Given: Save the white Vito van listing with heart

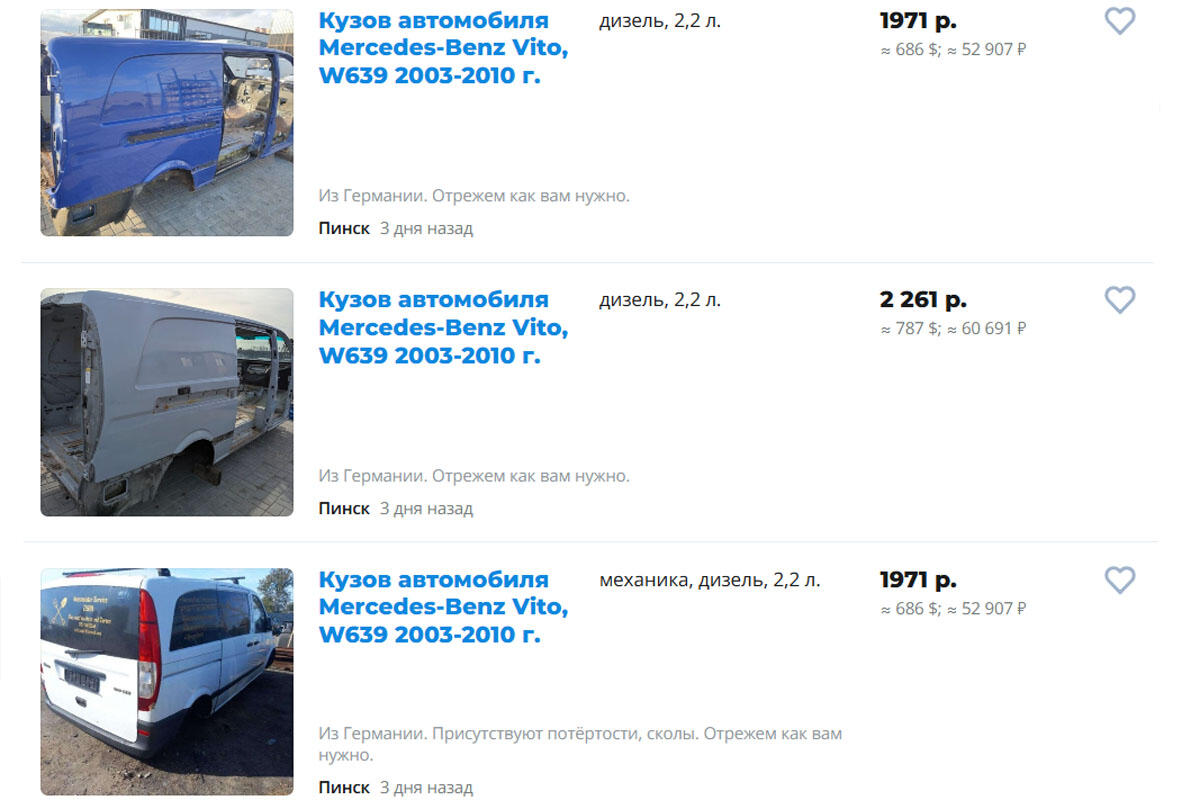Looking at the screenshot, I should click(1120, 579).
